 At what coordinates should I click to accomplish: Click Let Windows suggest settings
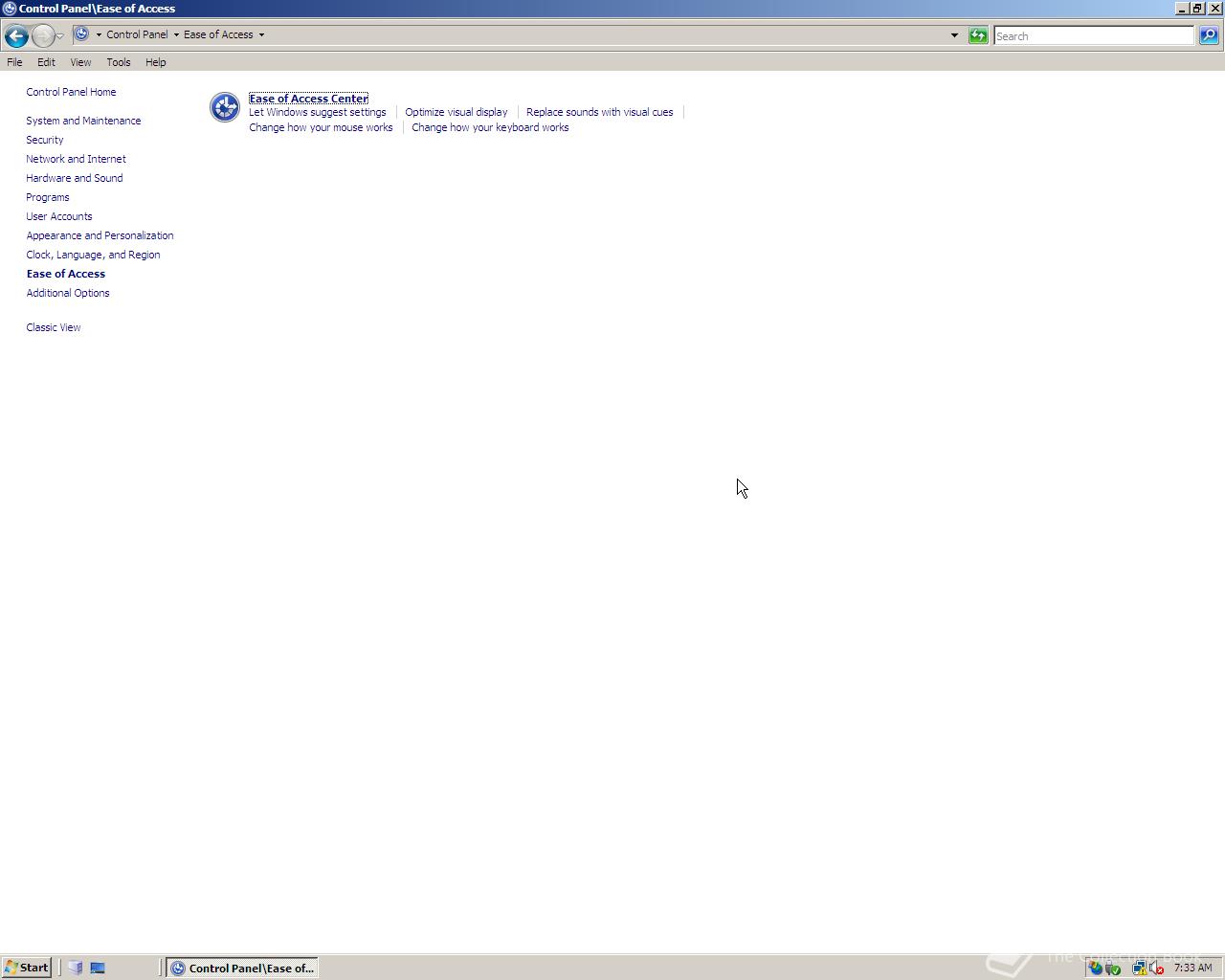coord(318,112)
